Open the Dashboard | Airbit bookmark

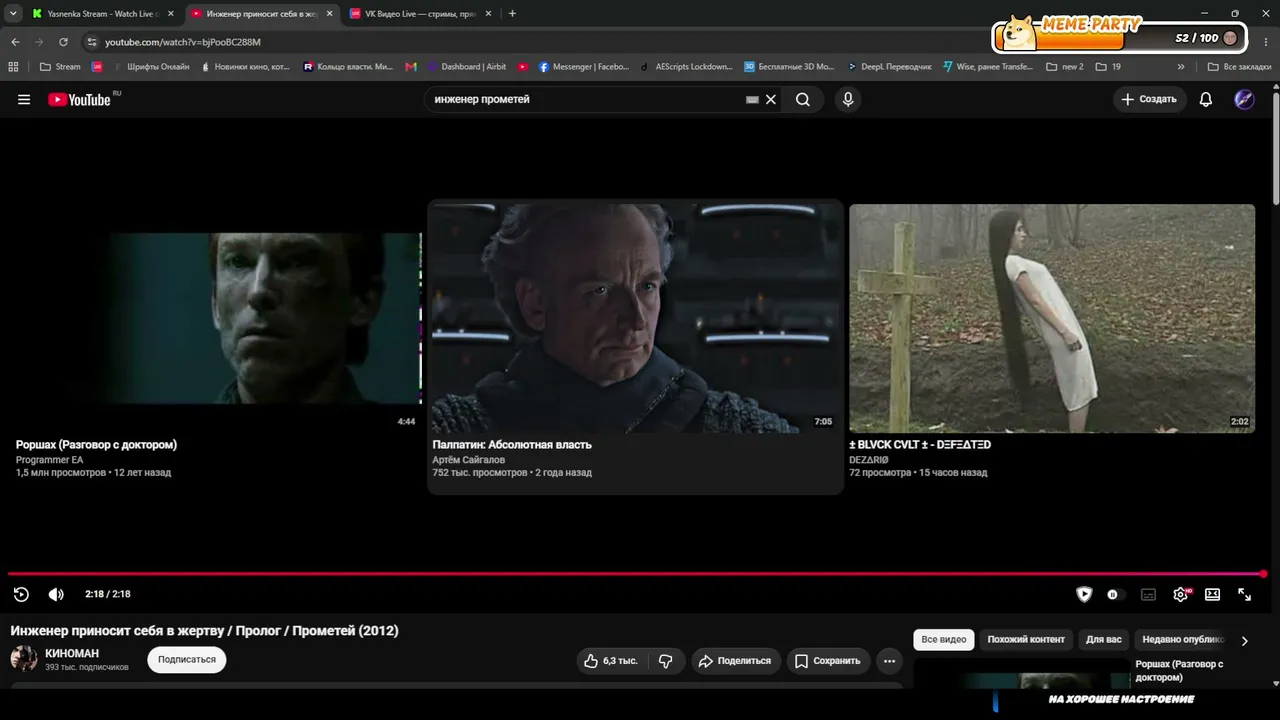pyautogui.click(x=467, y=67)
